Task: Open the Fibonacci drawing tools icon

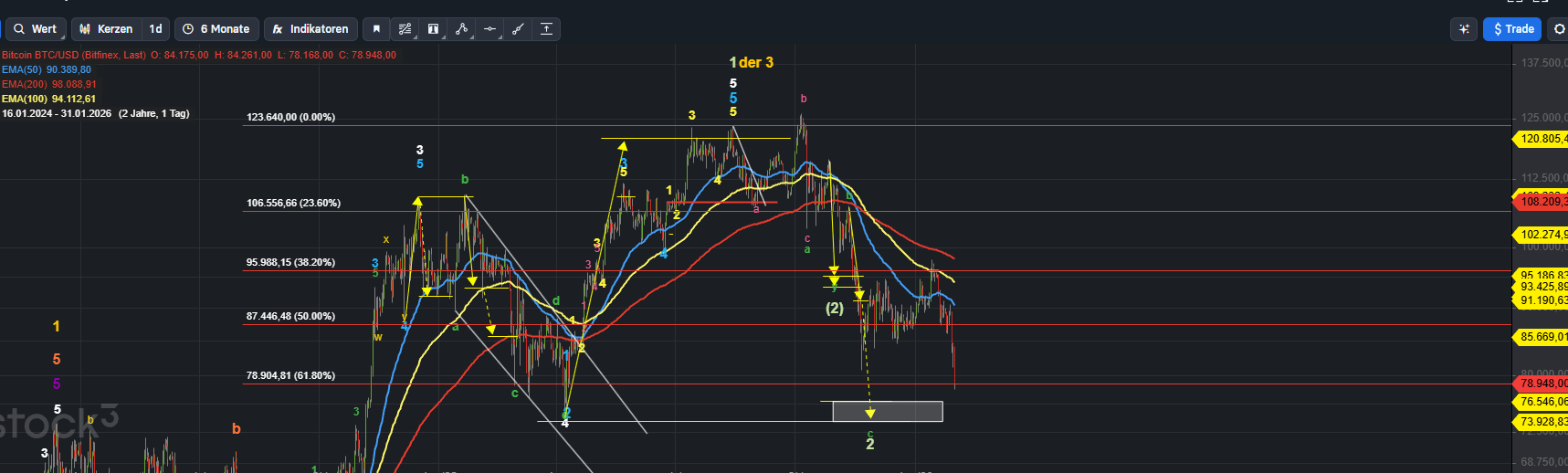Action: click(x=405, y=29)
